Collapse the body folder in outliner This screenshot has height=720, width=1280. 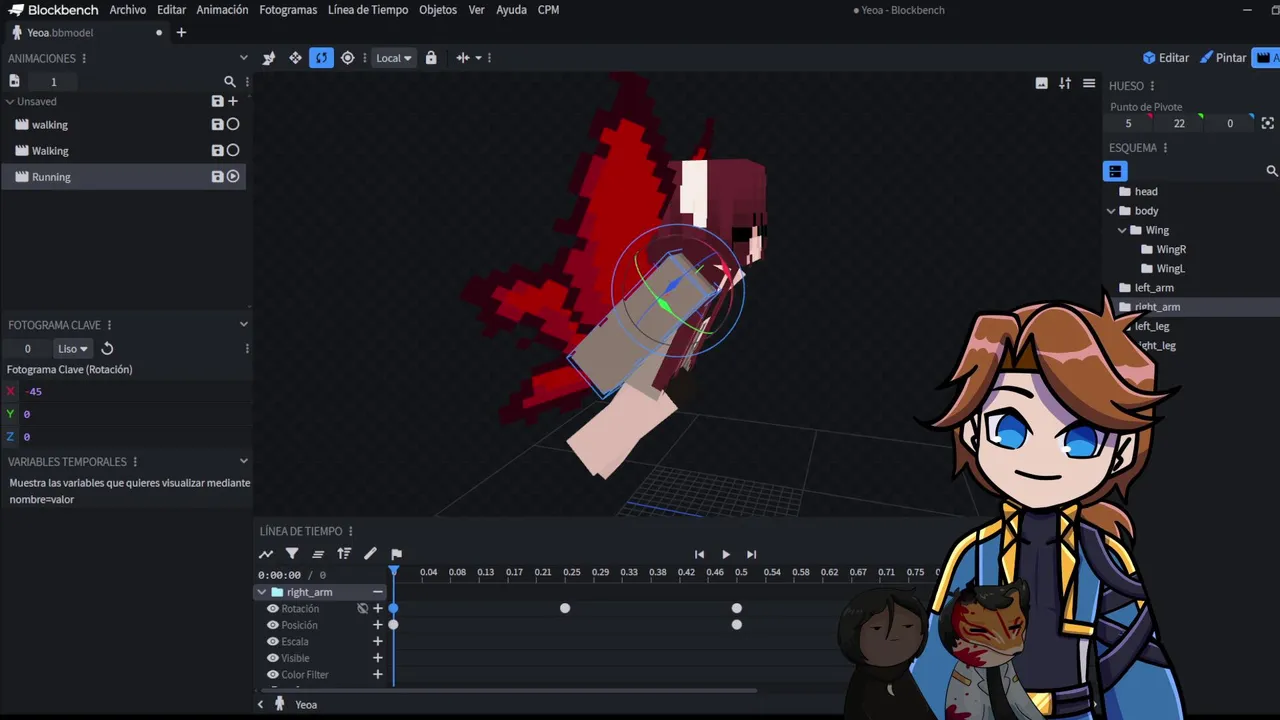(1111, 211)
